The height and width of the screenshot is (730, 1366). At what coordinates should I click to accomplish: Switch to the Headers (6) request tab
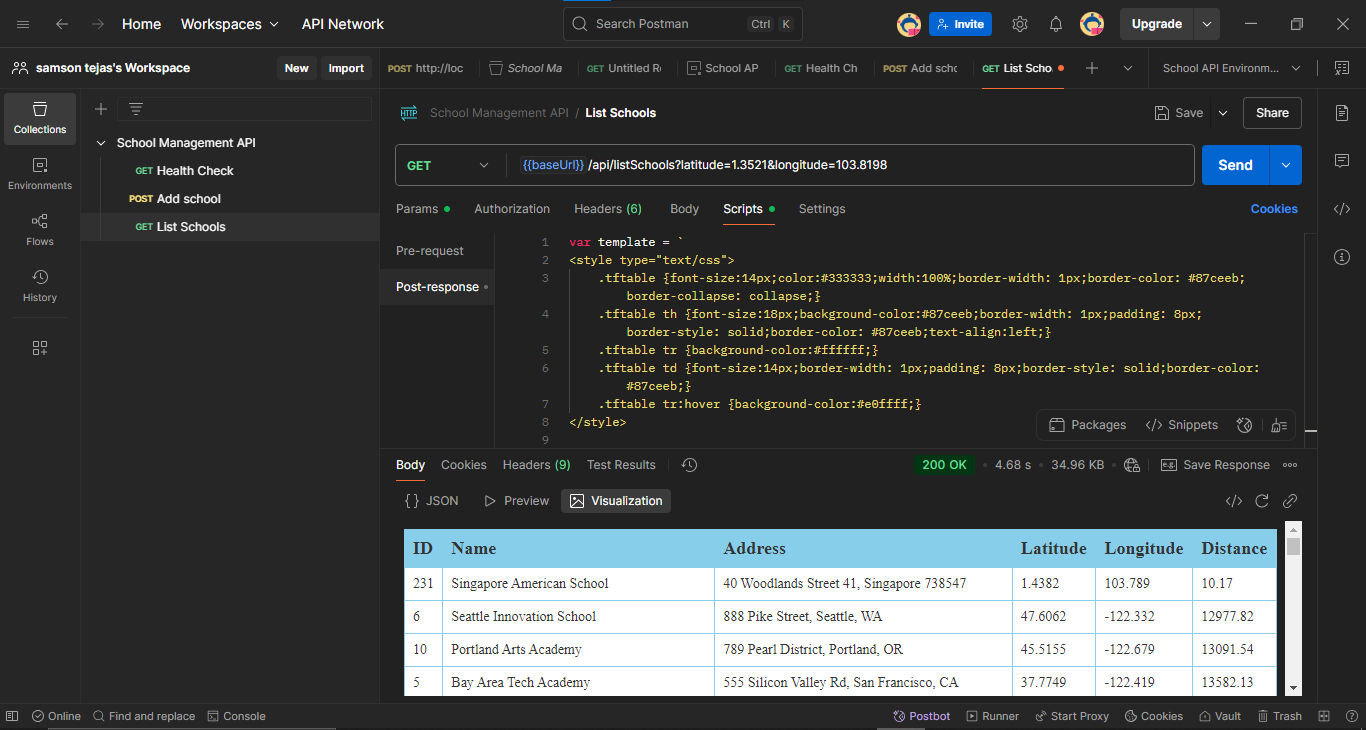(608, 209)
